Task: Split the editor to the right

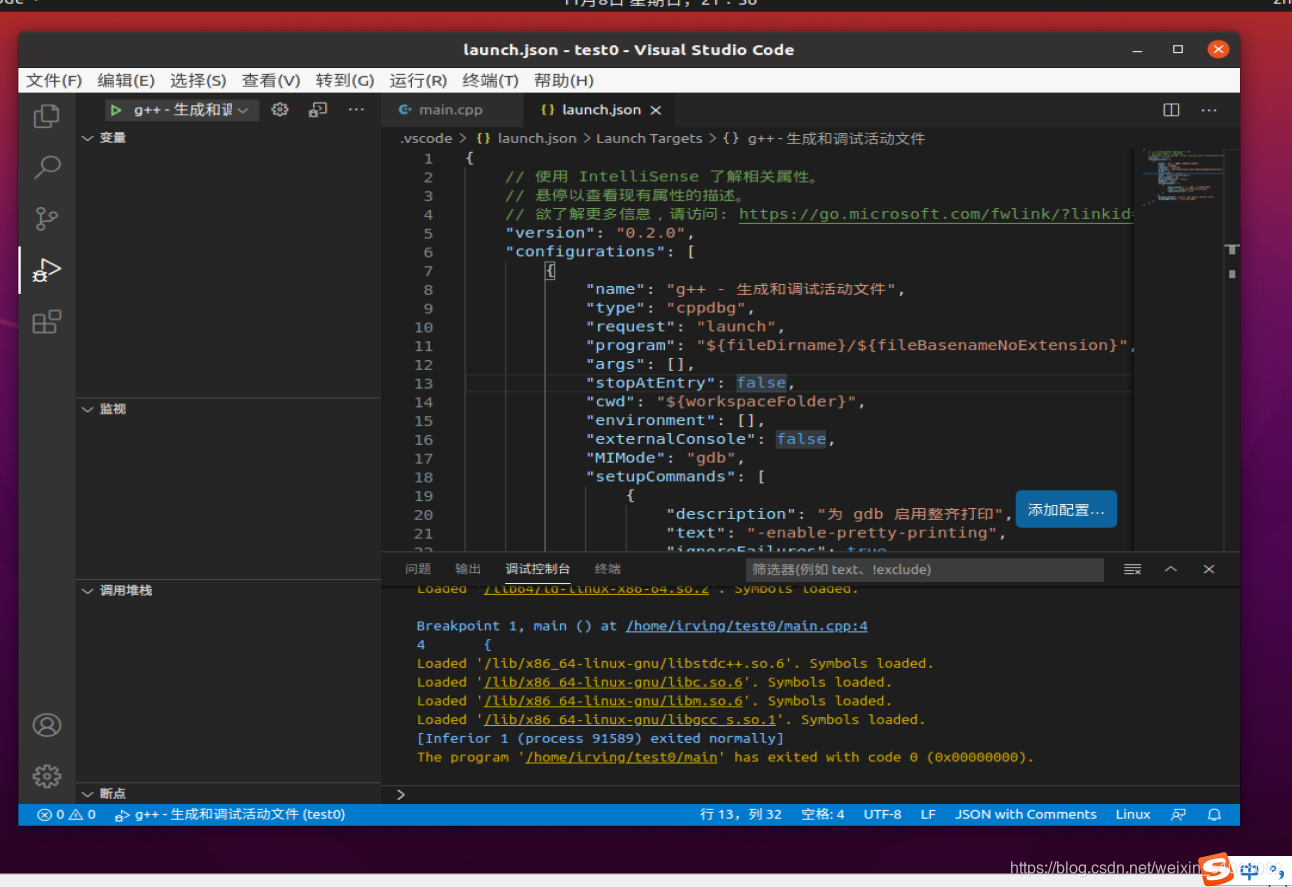Action: point(1171,110)
